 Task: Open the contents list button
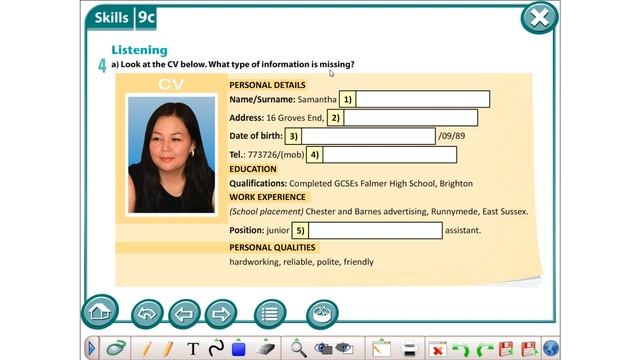tap(270, 314)
